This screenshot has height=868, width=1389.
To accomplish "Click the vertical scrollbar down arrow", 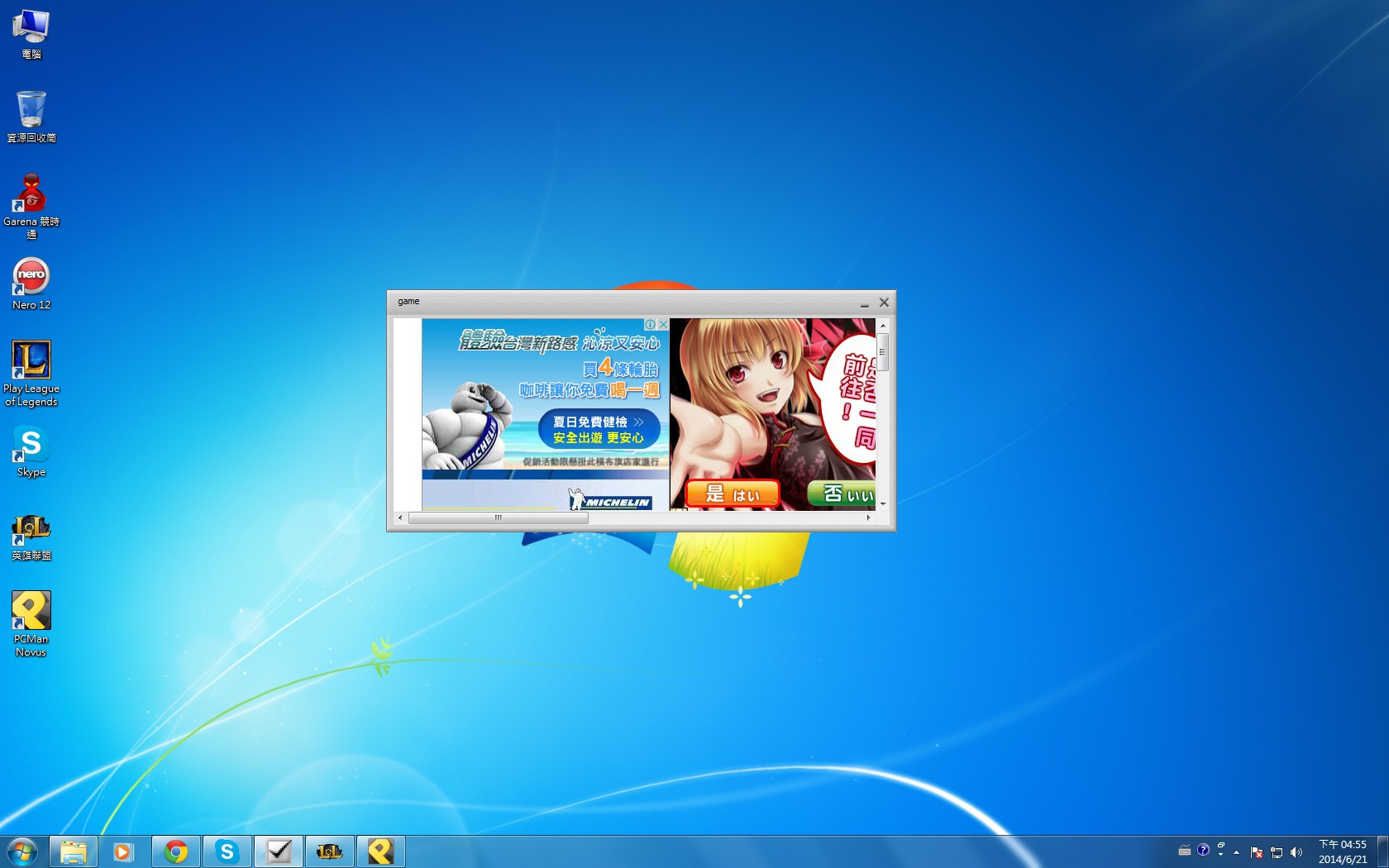I will (x=883, y=503).
